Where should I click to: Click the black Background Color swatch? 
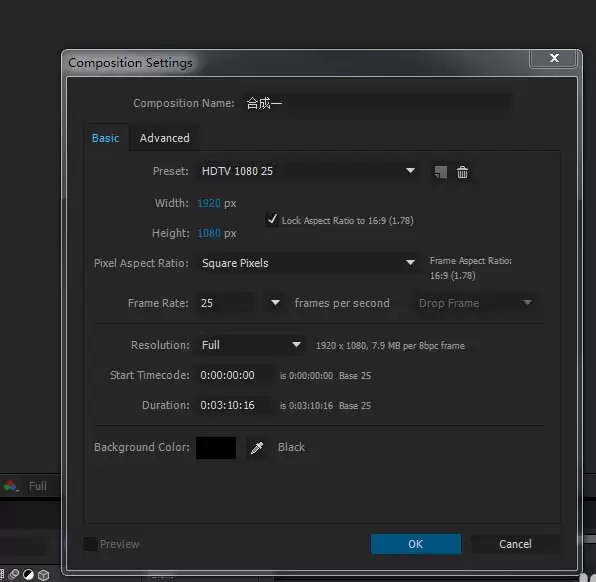[216, 448]
